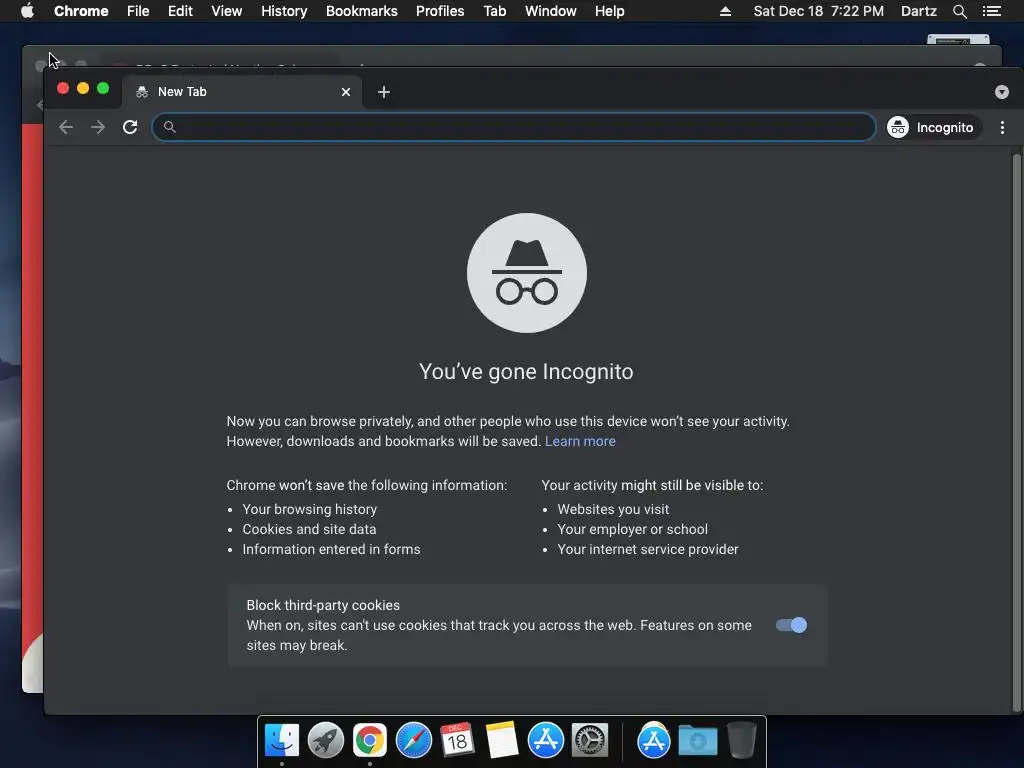Screen dimensions: 1024x768
Task: Open the Trash in the Dock
Action: click(742, 741)
